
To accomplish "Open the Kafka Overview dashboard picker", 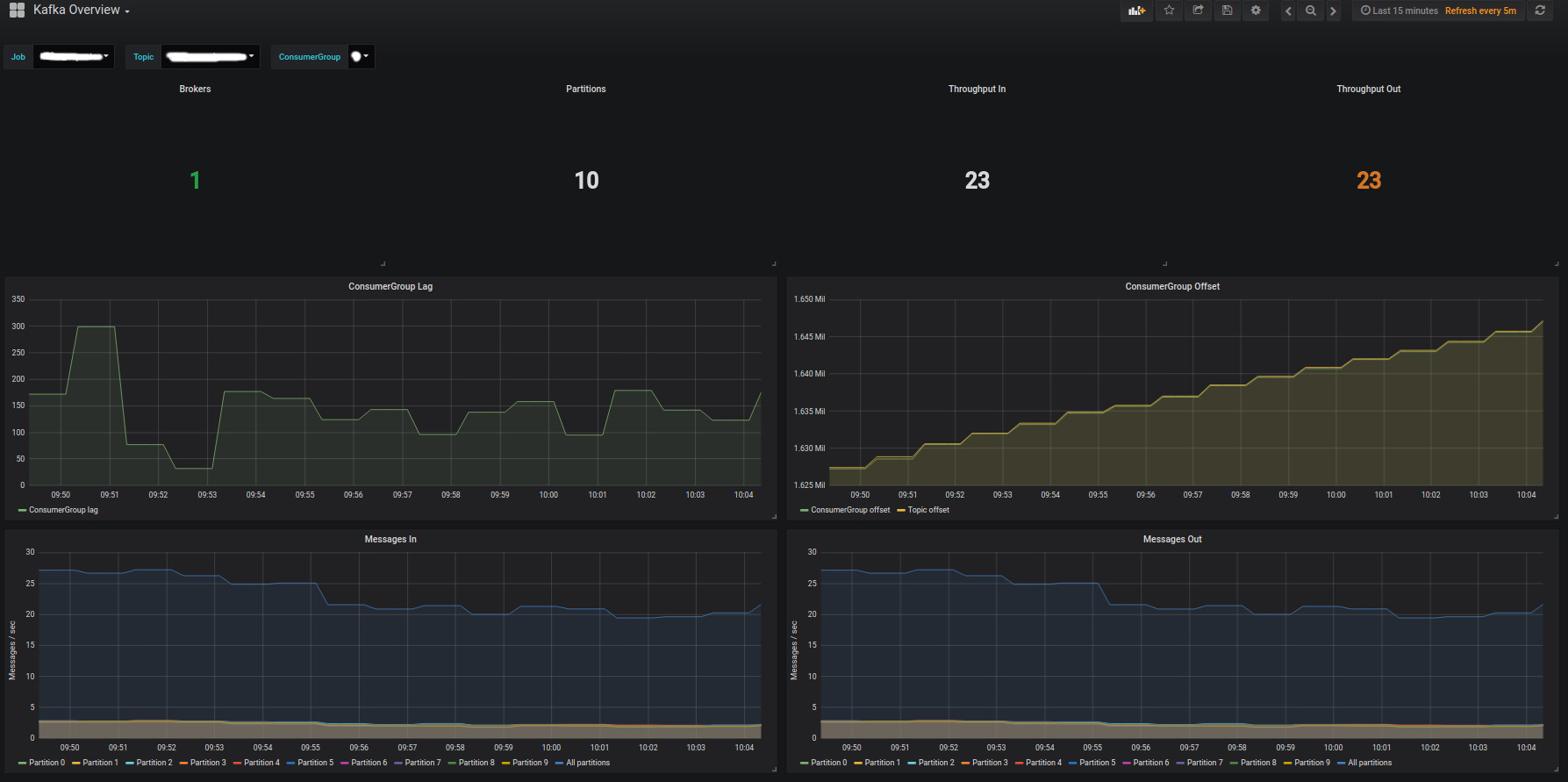I will 81,11.
